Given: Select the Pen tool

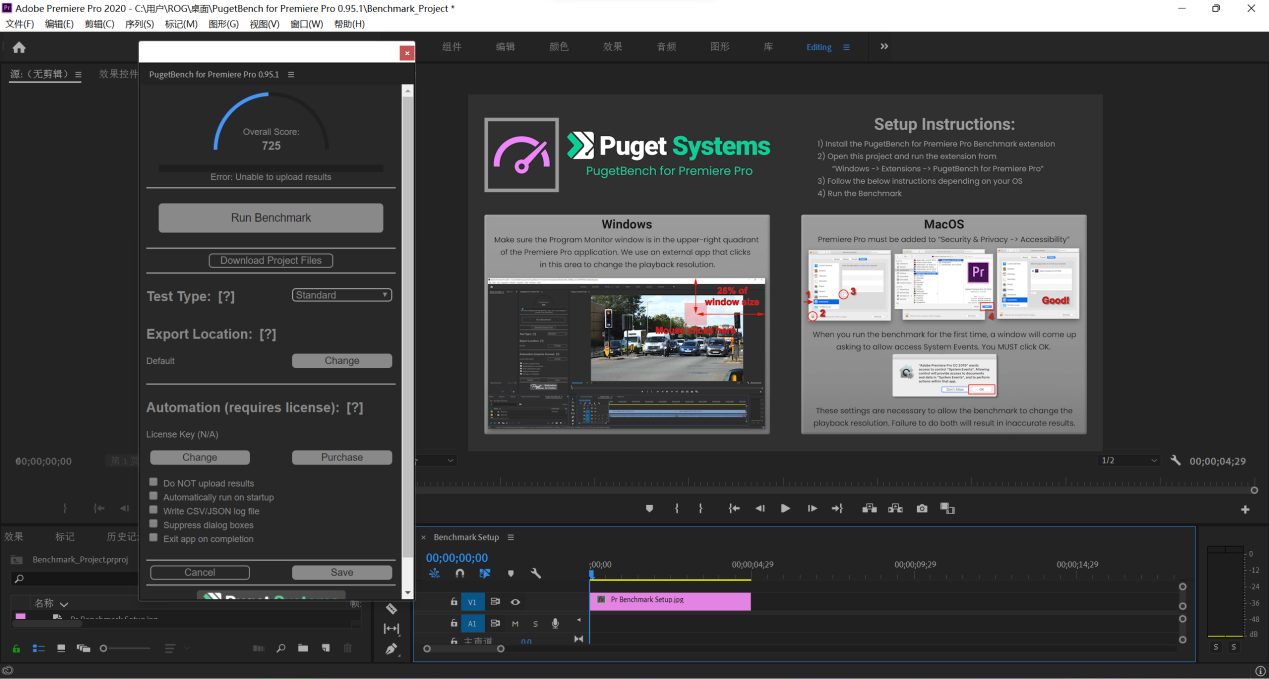Looking at the screenshot, I should click(x=391, y=648).
